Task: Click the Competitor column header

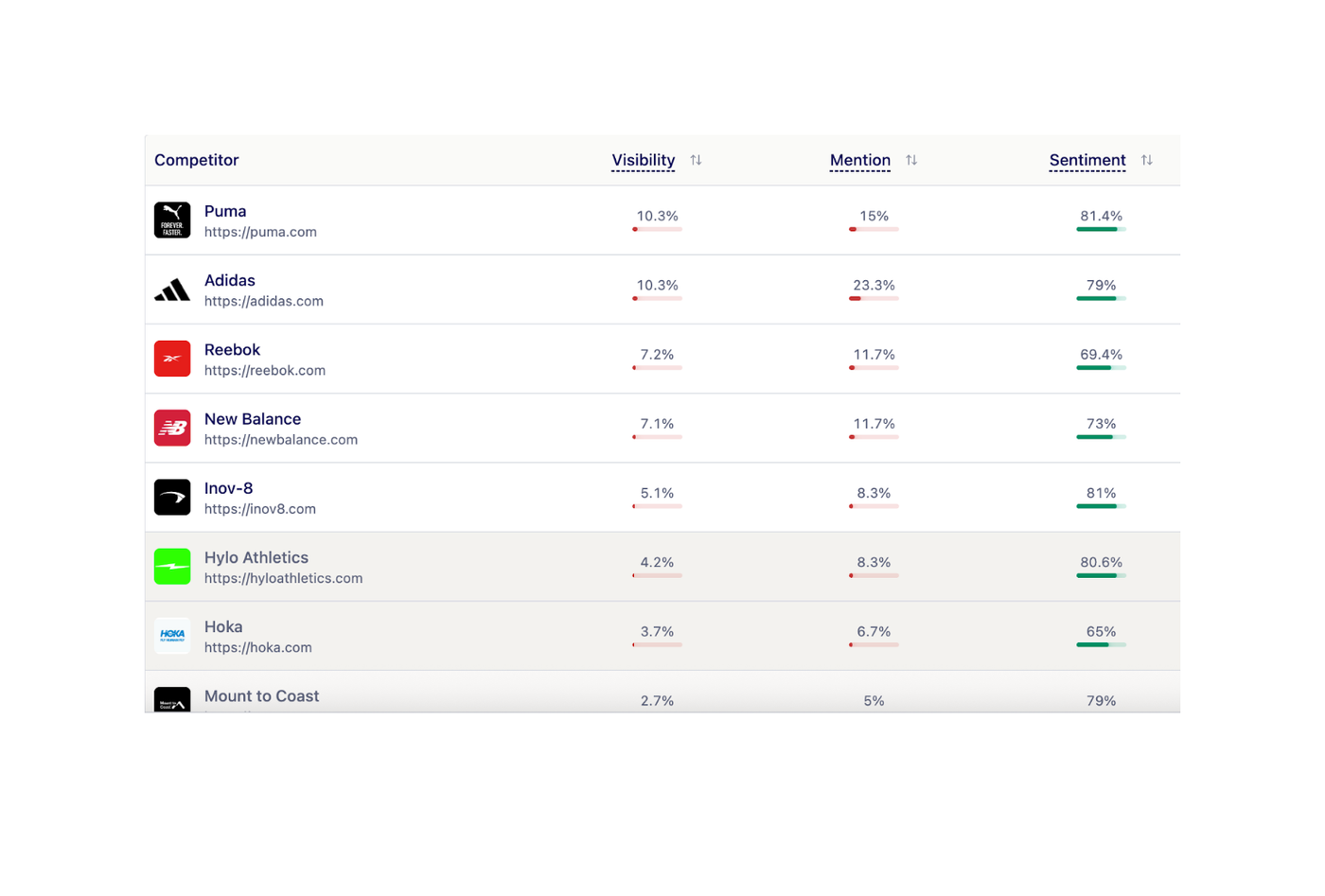Action: click(197, 160)
